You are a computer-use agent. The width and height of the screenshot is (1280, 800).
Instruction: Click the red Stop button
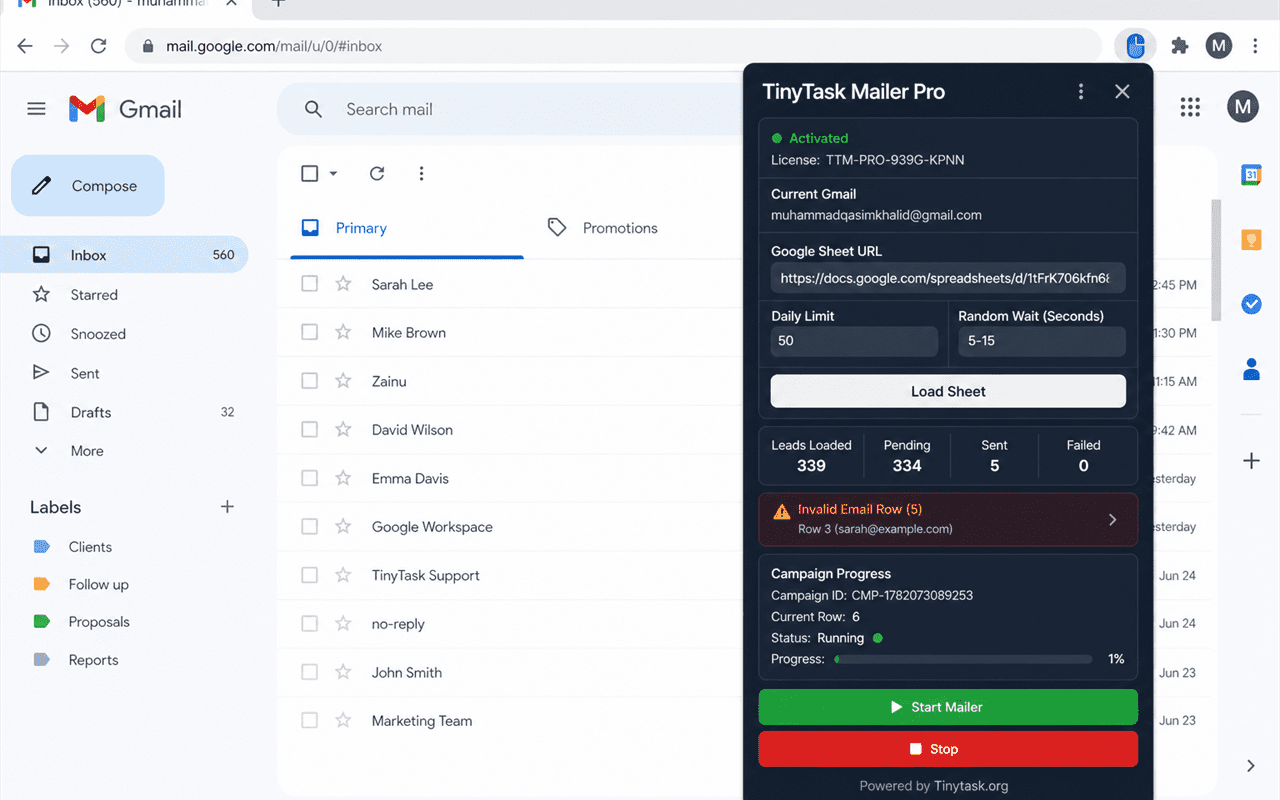[948, 749]
